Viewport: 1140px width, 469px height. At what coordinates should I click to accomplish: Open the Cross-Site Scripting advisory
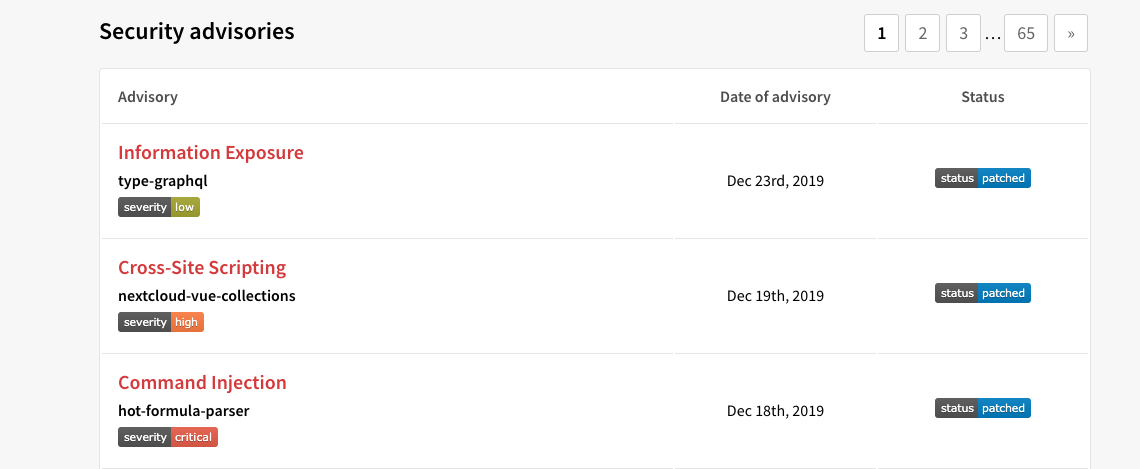[202, 268]
